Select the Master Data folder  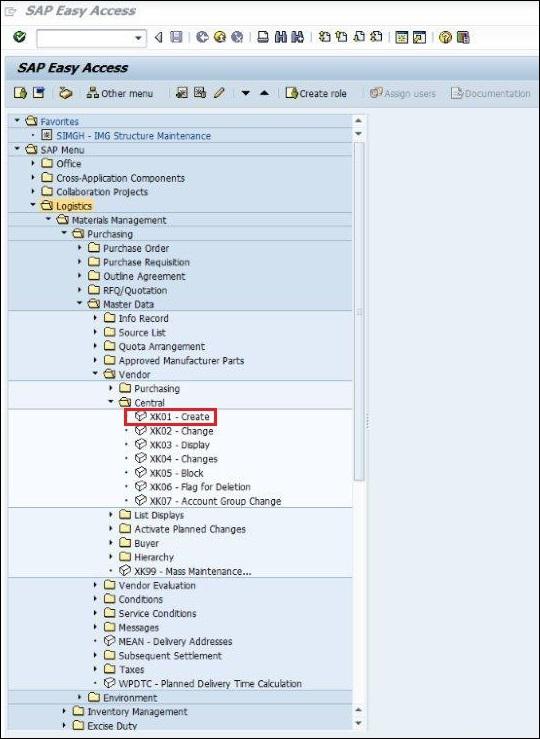coord(128,304)
